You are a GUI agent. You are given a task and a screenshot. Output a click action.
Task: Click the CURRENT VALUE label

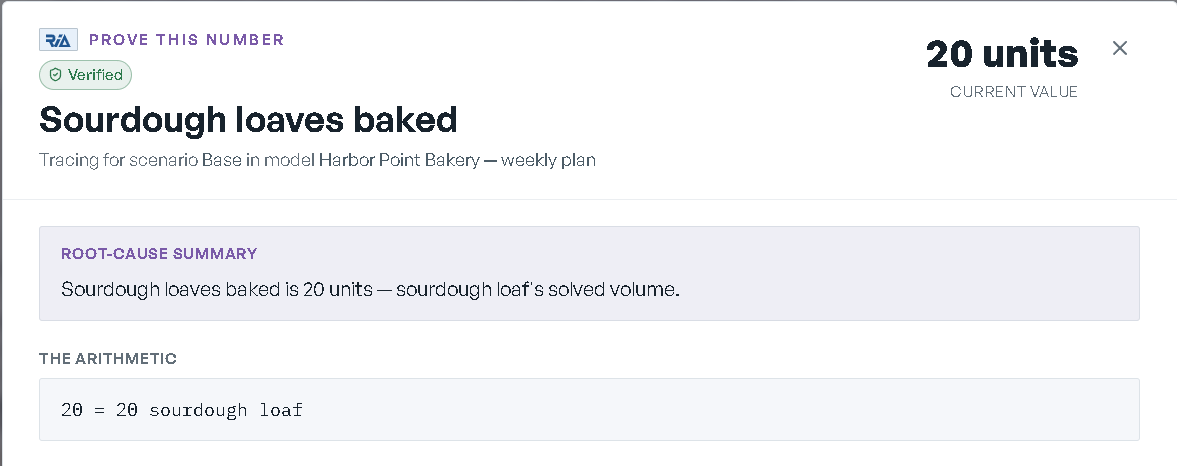1013,92
